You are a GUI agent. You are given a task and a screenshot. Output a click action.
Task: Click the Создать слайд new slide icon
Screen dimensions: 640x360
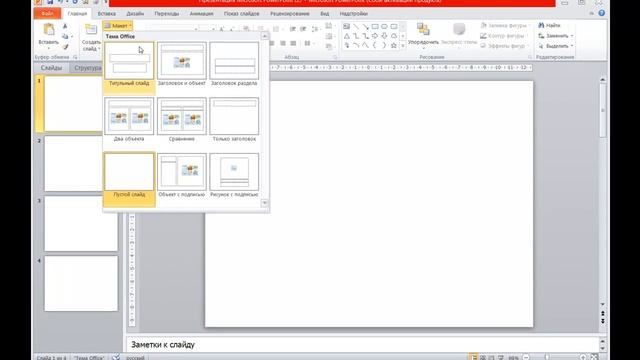pos(91,29)
